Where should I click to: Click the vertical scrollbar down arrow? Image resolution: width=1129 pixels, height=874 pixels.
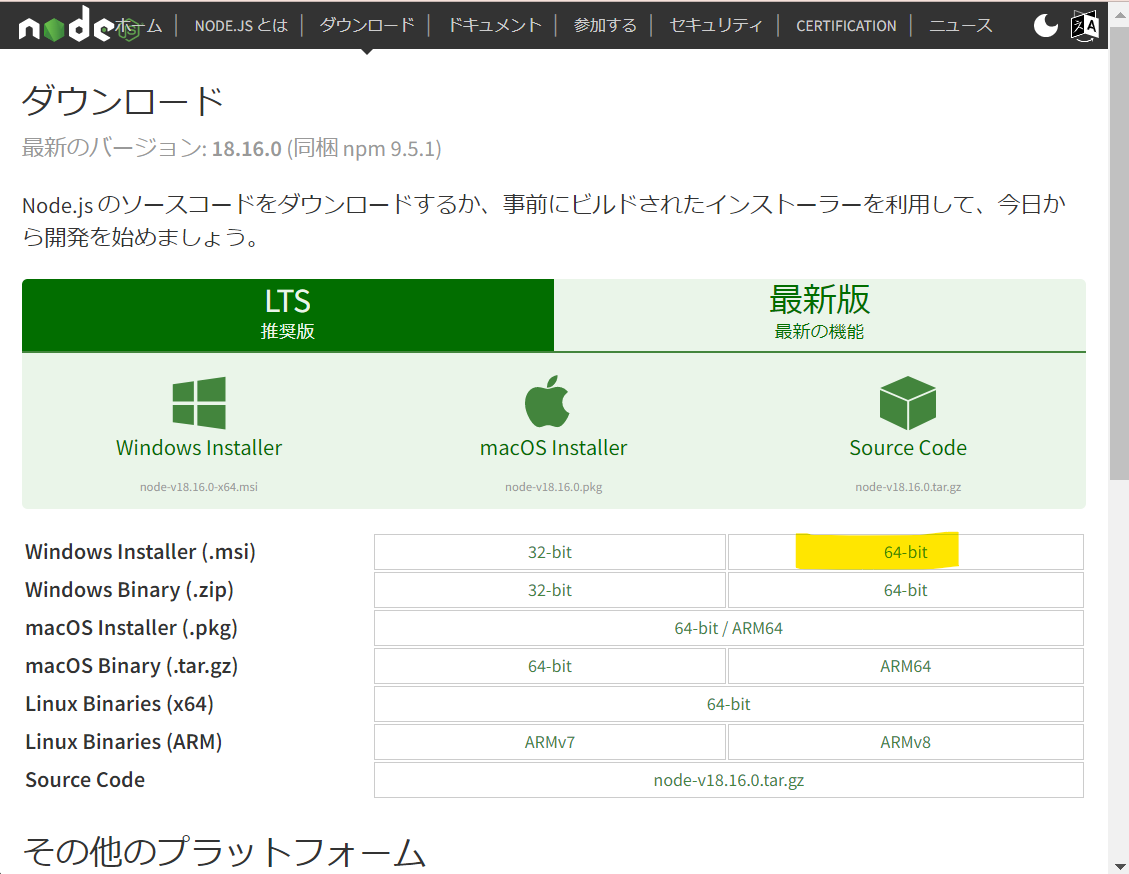click(1120, 864)
